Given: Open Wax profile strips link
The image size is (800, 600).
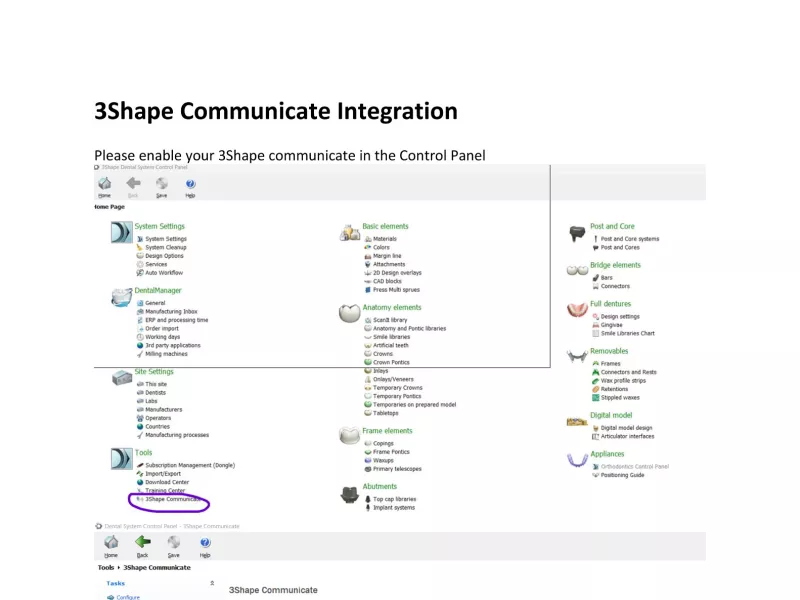Looking at the screenshot, I should (x=623, y=381).
